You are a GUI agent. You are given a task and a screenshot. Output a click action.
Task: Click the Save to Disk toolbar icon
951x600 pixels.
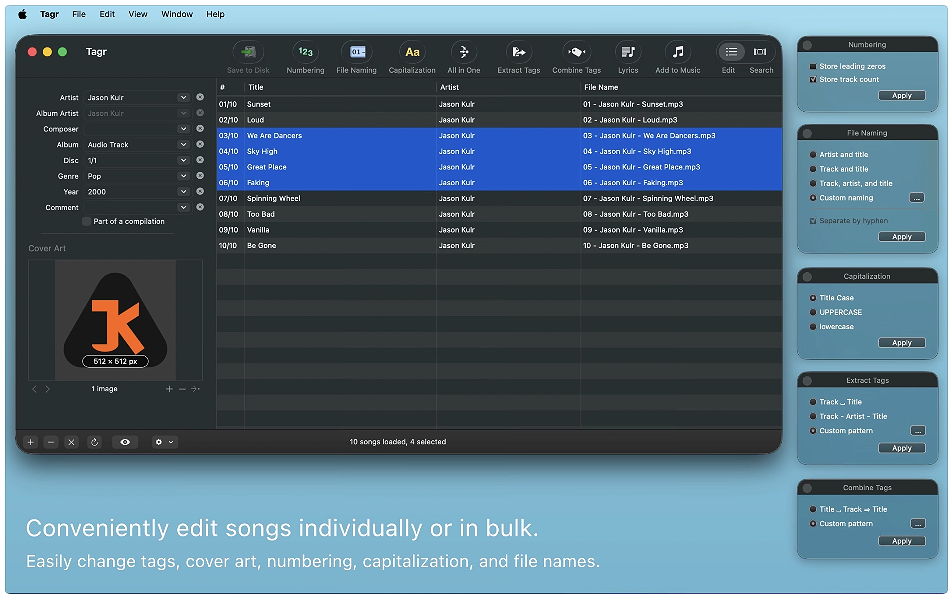point(248,52)
